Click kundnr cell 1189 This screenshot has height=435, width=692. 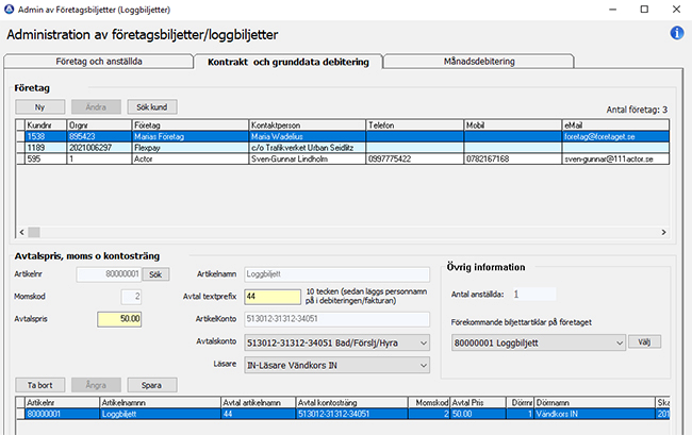coord(46,148)
